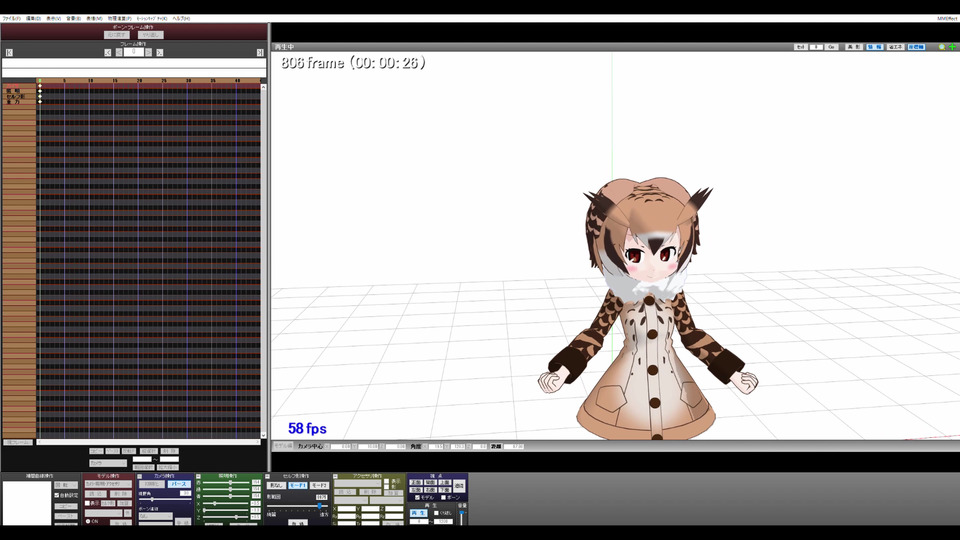Click the camera 視野角 slider
The image size is (960, 540).
165,499
